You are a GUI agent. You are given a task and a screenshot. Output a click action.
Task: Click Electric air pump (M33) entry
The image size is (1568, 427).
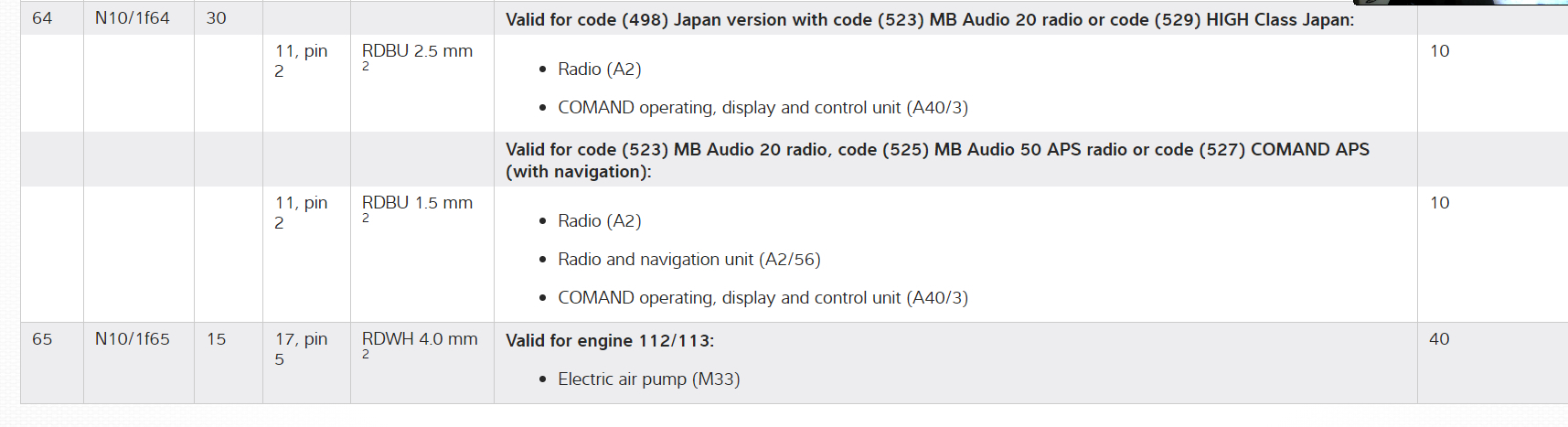coord(648,379)
